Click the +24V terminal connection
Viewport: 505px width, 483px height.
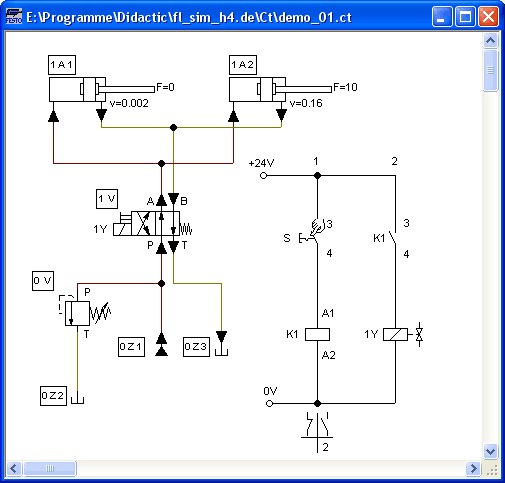(x=263, y=175)
